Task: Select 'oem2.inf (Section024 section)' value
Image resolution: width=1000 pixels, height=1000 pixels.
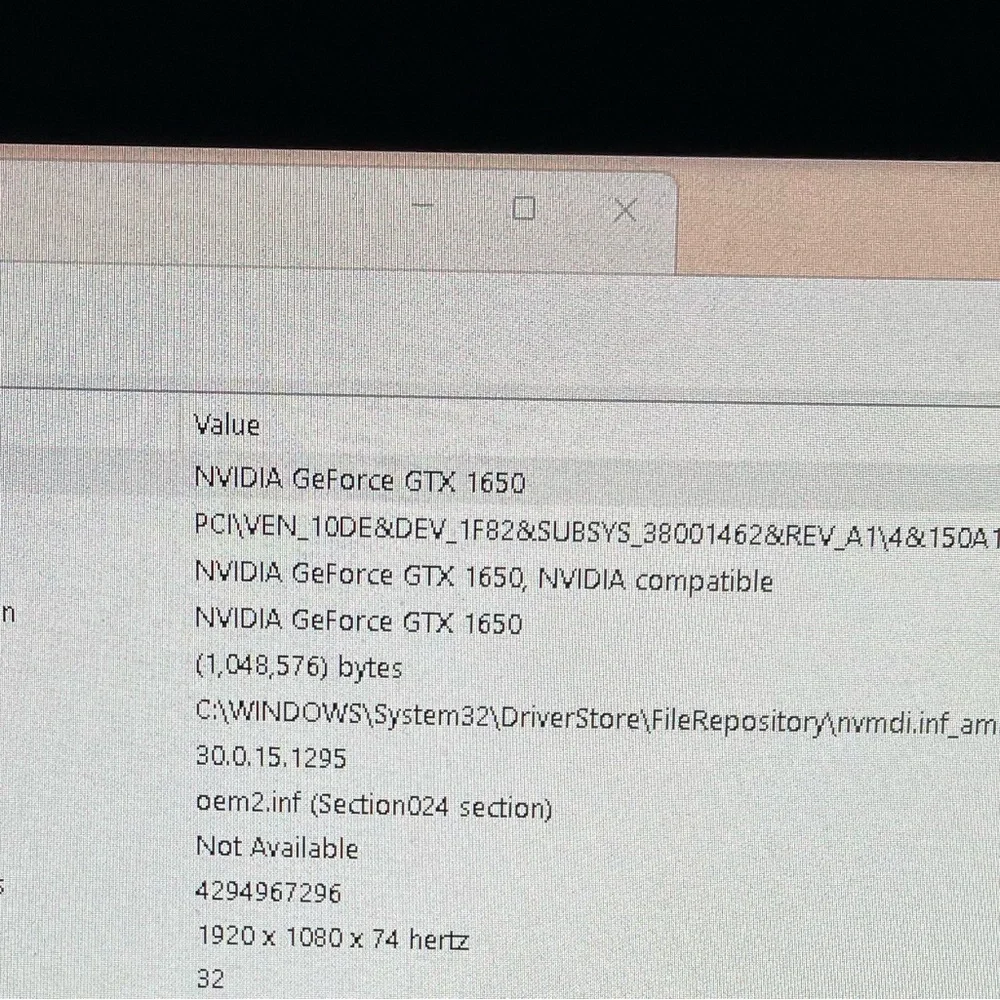Action: point(374,805)
